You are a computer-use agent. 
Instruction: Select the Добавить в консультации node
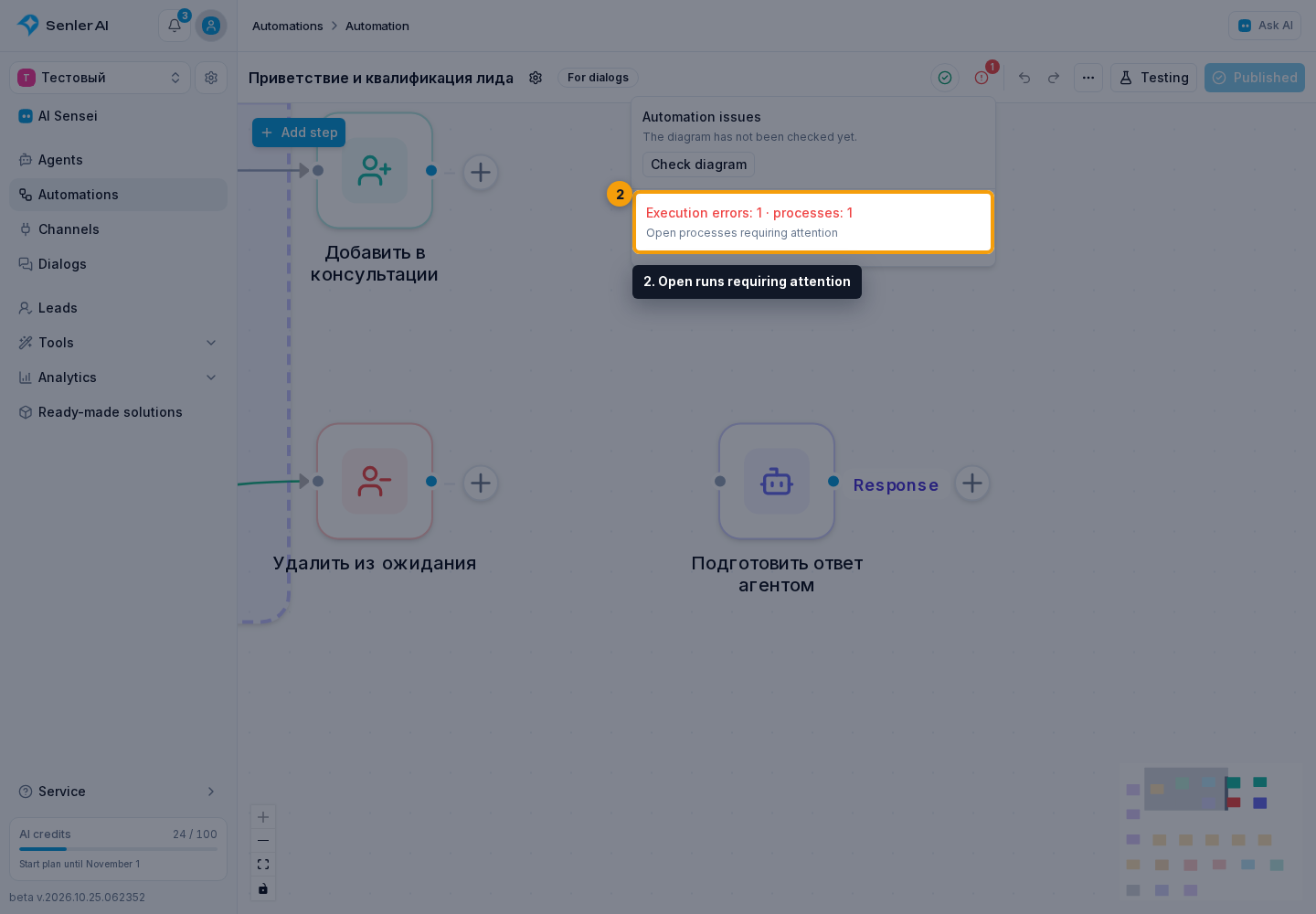[x=375, y=171]
